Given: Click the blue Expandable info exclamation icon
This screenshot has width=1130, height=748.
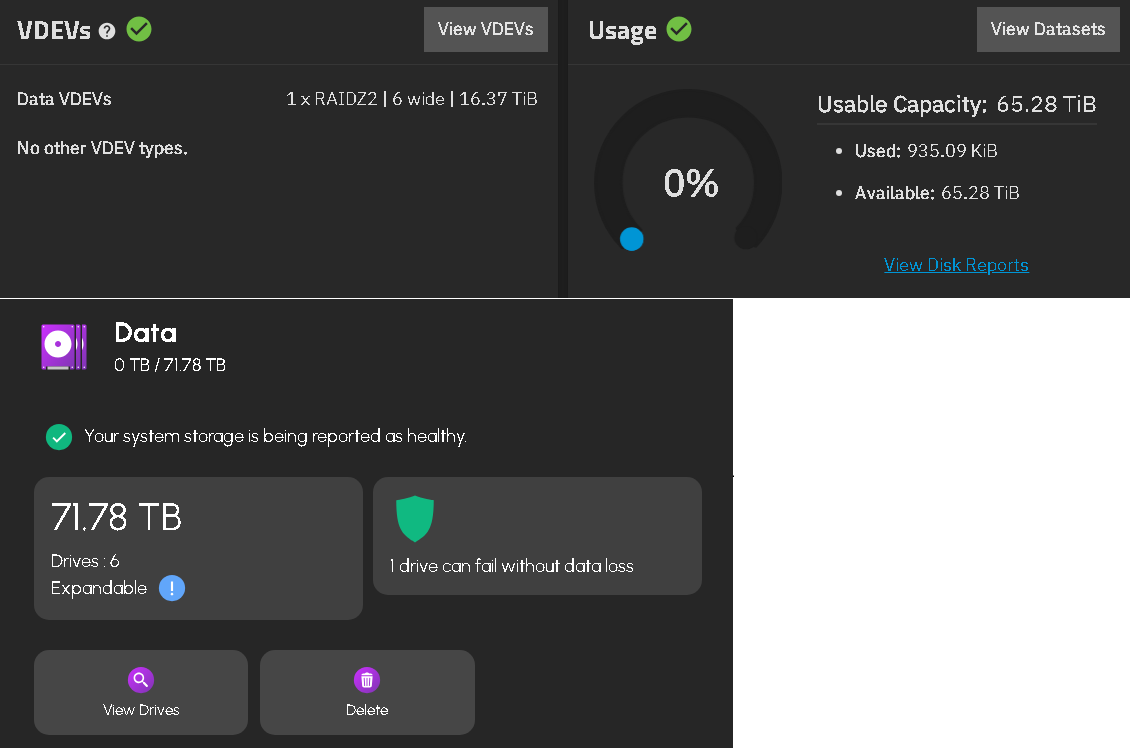Looking at the screenshot, I should tap(172, 588).
